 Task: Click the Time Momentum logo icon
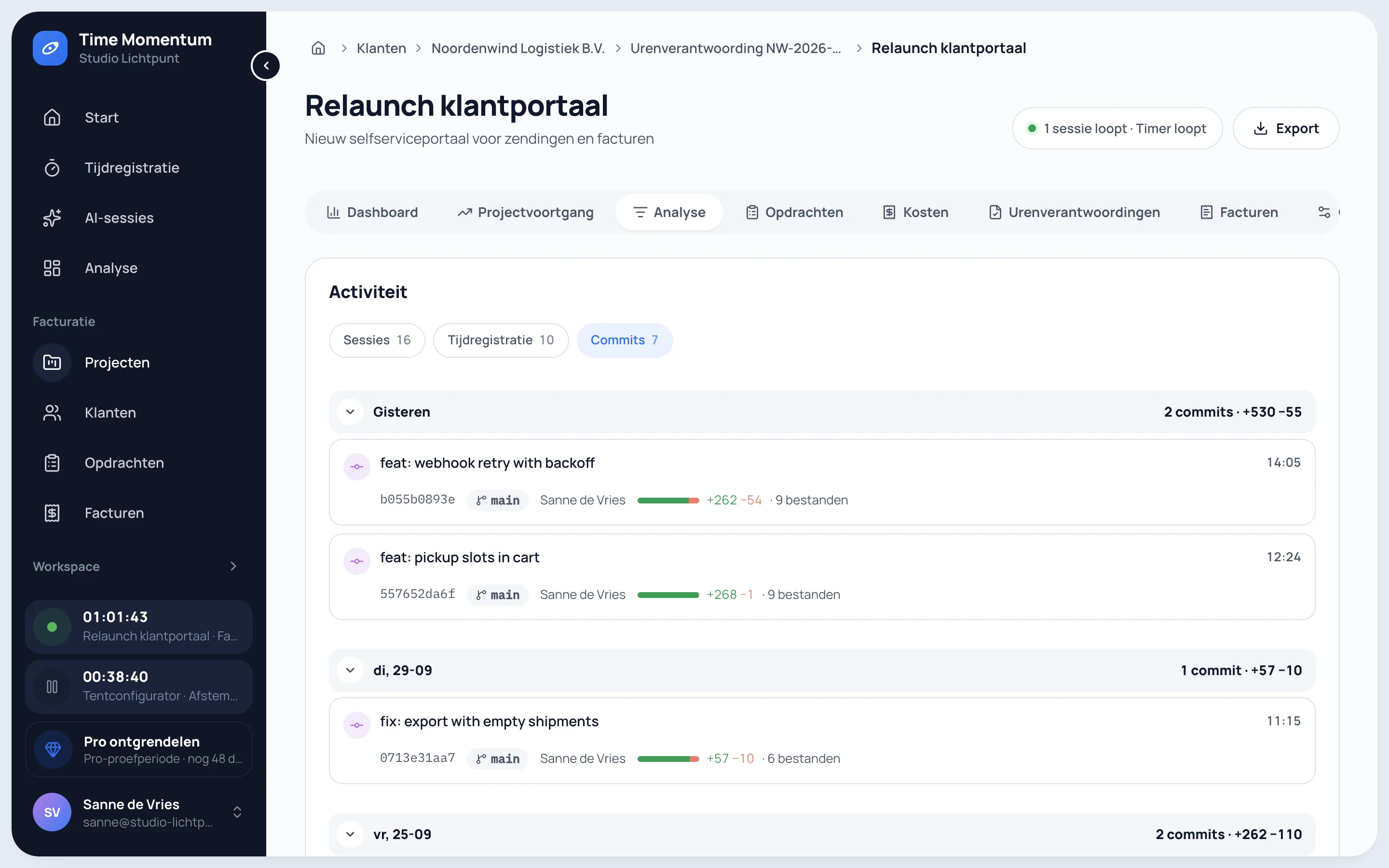tap(50, 48)
